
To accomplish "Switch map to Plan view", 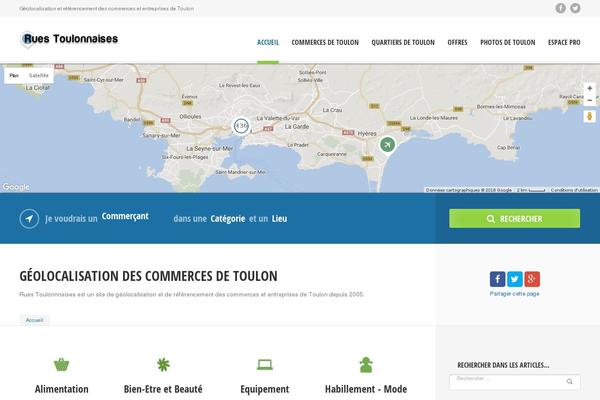I will pos(14,76).
